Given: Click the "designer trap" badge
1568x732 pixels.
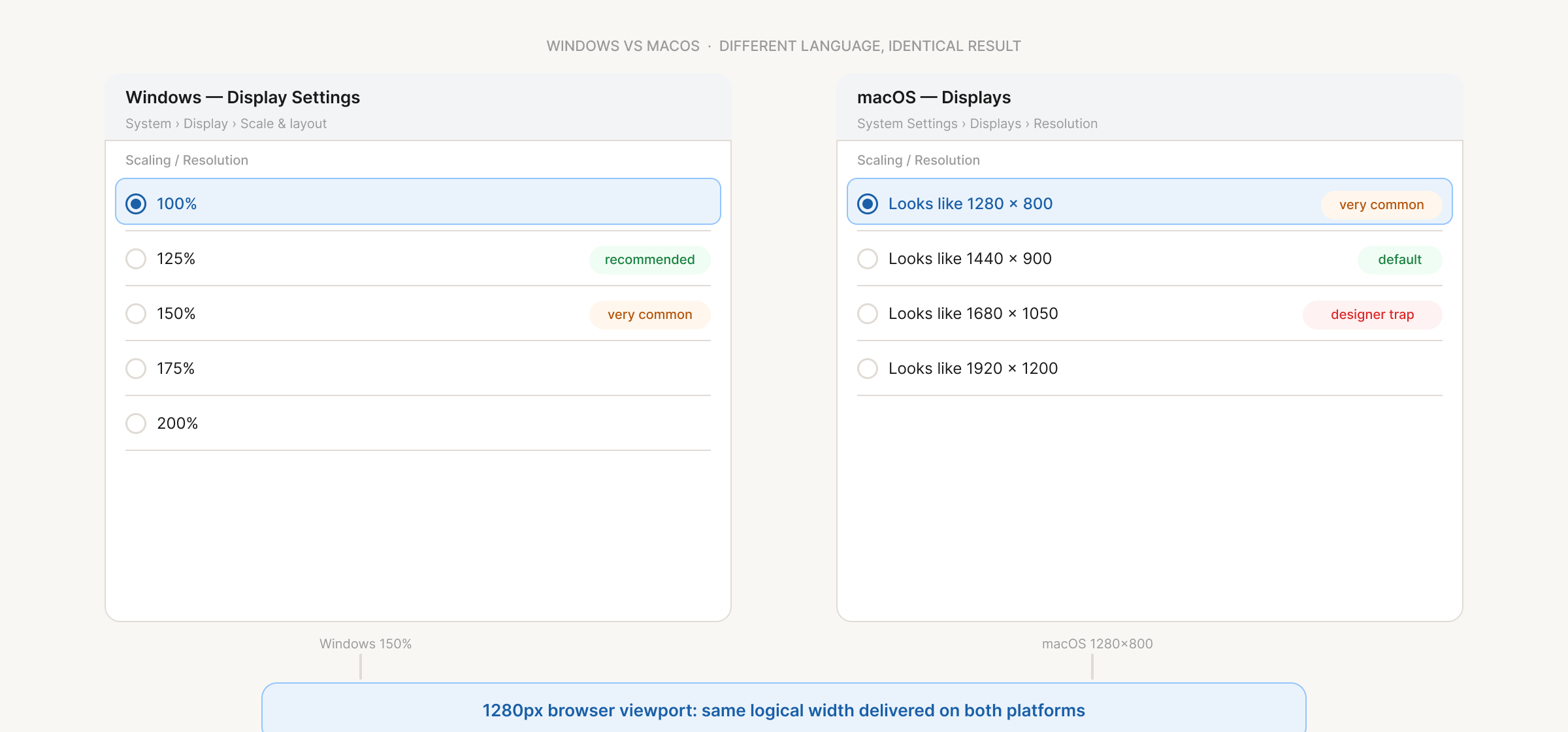Looking at the screenshot, I should pos(1372,314).
